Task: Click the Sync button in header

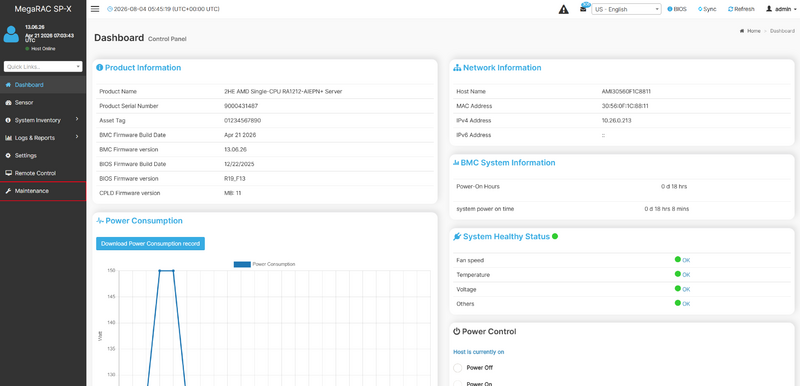Action: 707,9
